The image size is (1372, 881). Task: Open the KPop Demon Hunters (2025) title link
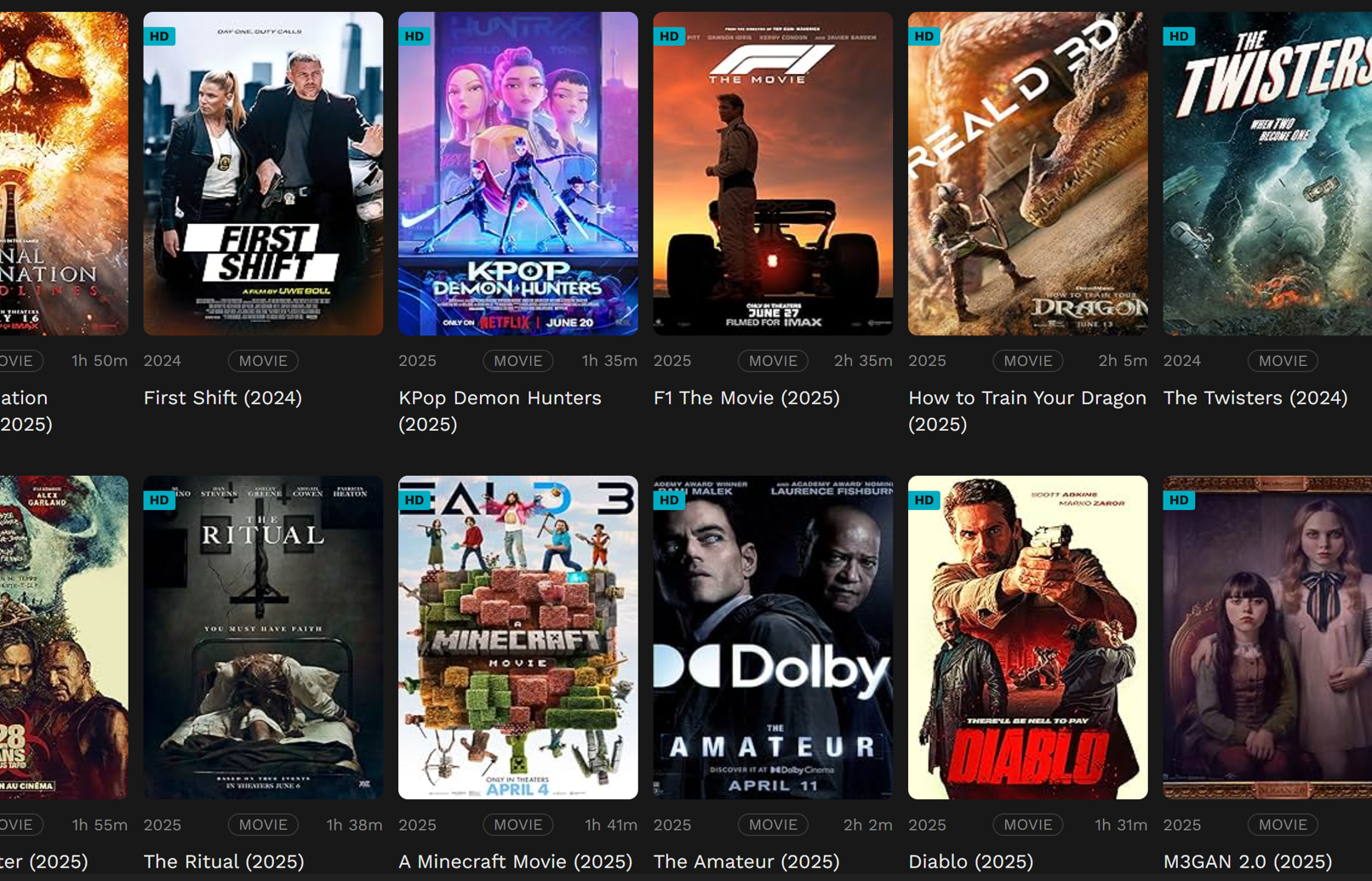click(500, 410)
